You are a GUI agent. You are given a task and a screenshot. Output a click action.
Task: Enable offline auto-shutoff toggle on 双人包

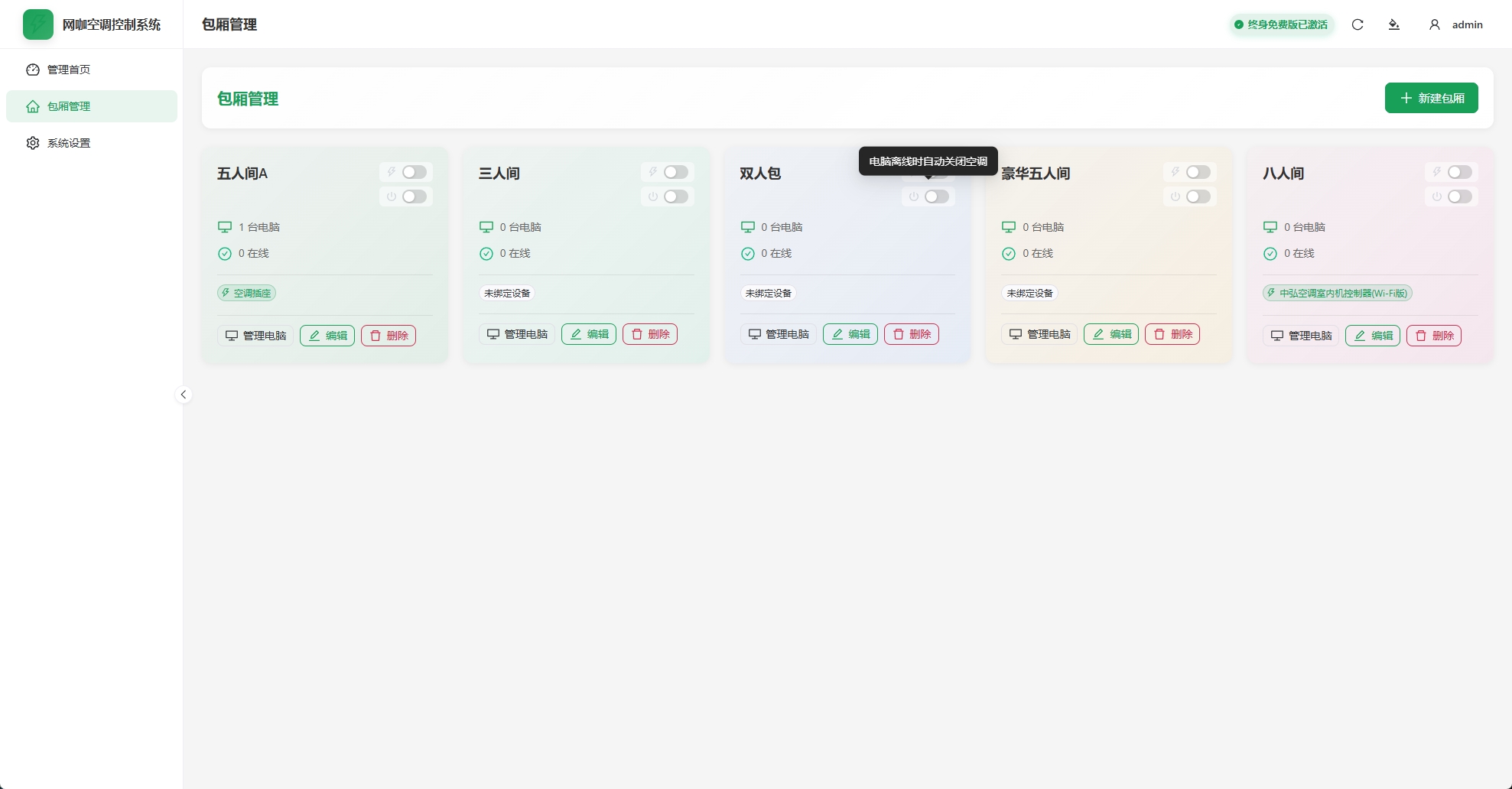936,196
